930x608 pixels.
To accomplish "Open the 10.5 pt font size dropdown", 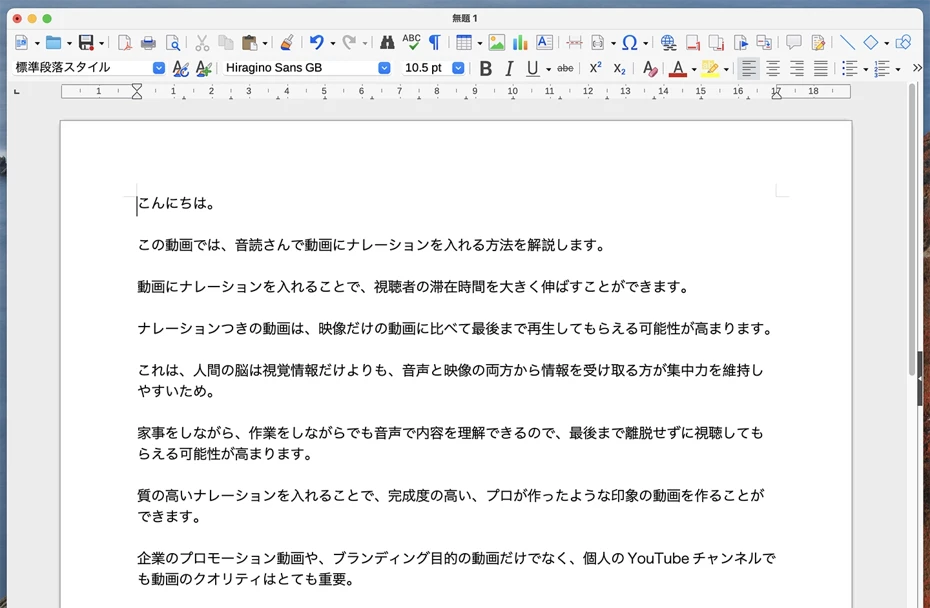I will (458, 68).
